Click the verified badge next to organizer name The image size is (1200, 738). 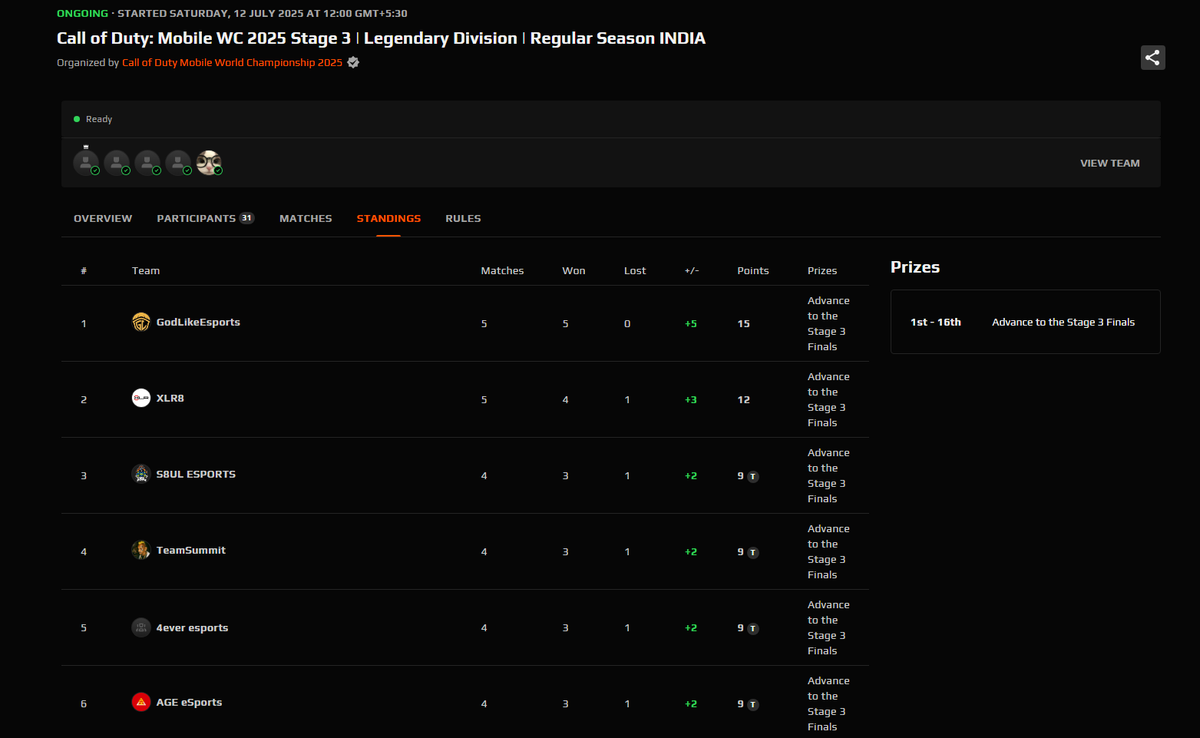[353, 62]
